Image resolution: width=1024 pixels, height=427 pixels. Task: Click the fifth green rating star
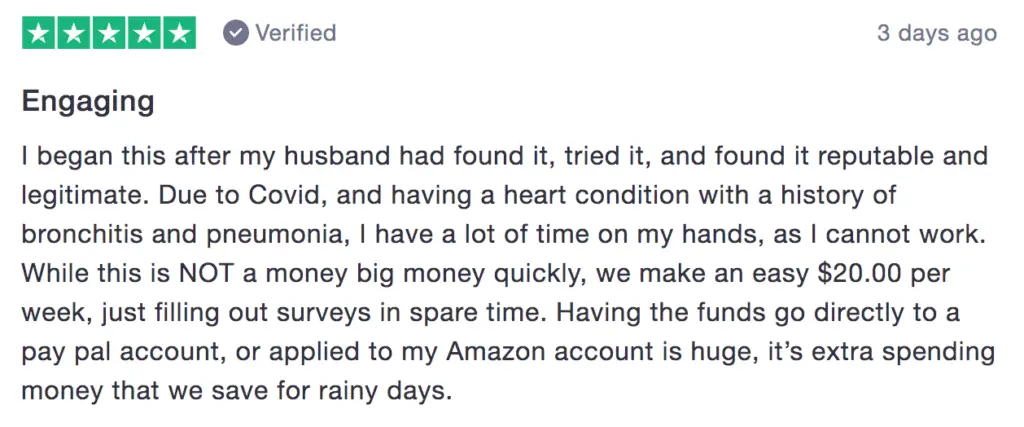(180, 33)
